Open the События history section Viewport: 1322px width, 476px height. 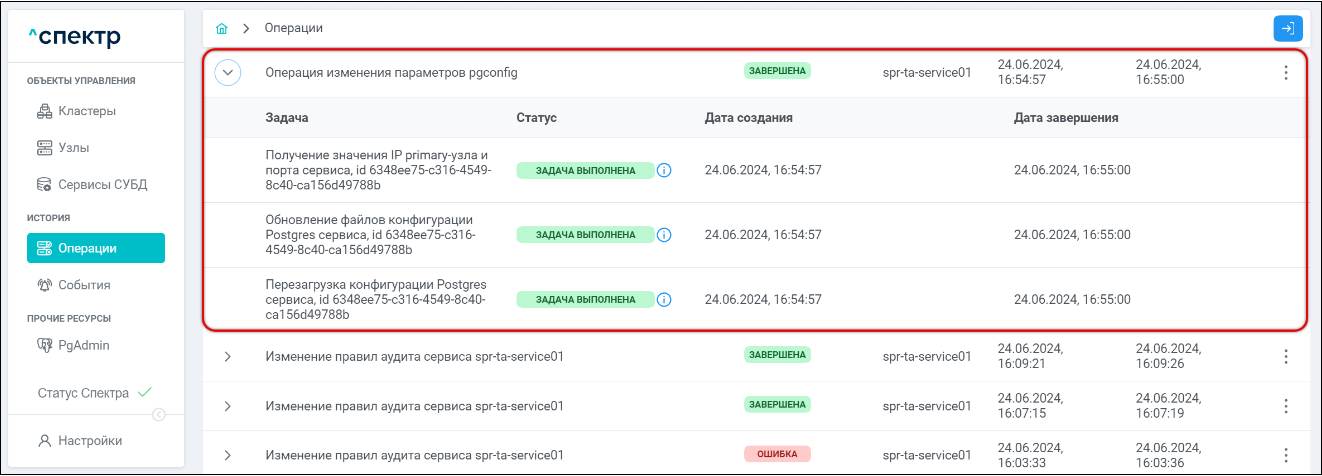pyautogui.click(x=84, y=285)
